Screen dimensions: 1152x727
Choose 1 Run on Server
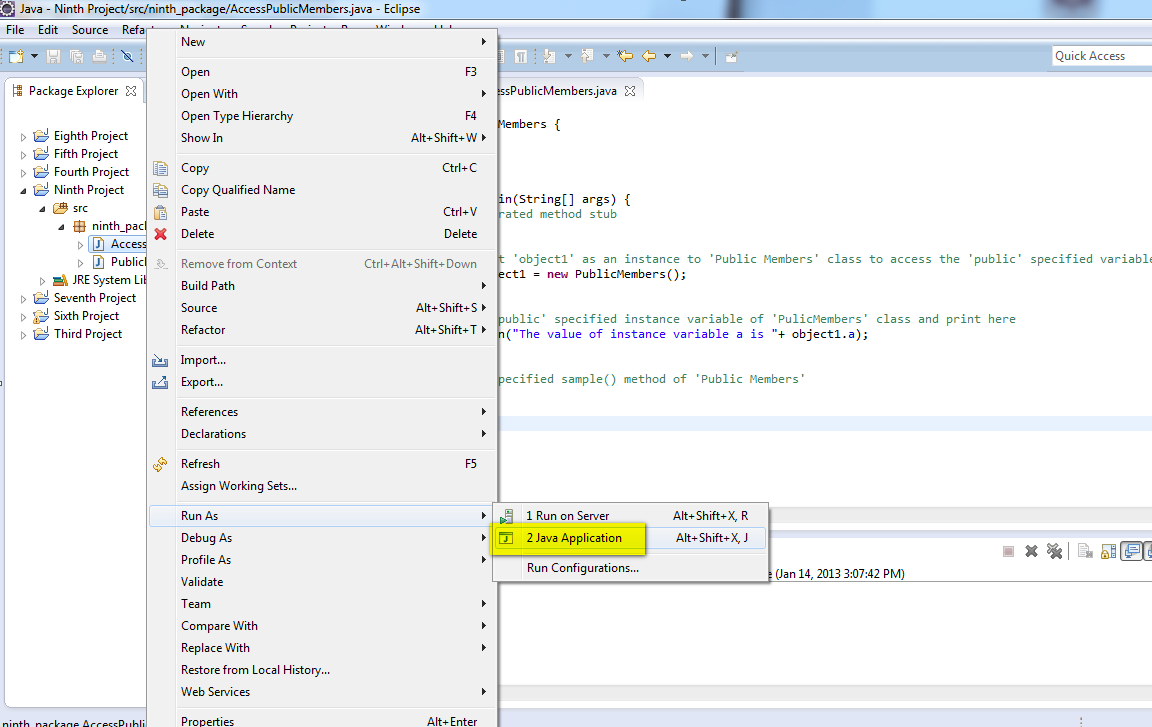(630, 516)
